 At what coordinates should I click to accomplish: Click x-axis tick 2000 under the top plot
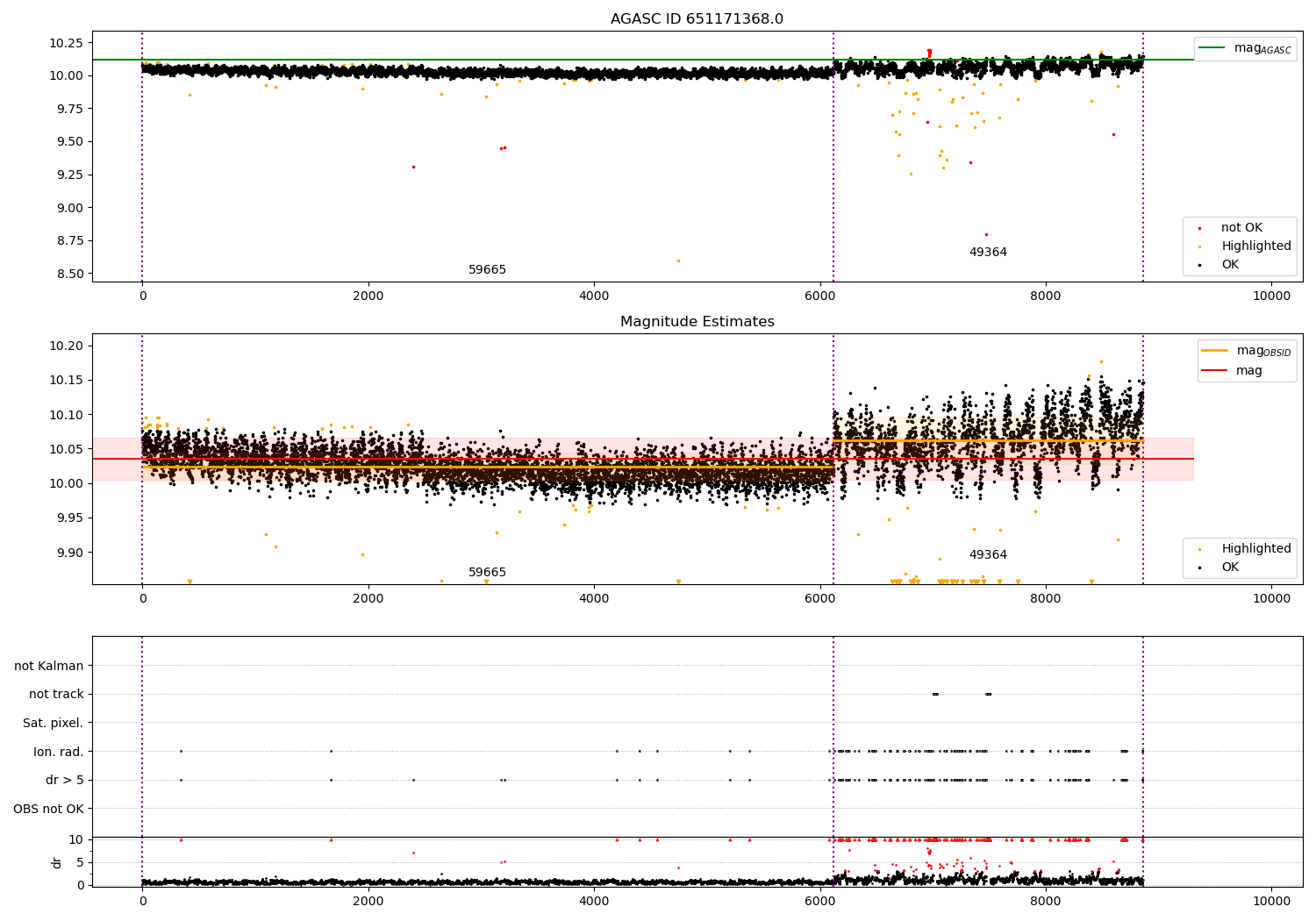pos(368,296)
